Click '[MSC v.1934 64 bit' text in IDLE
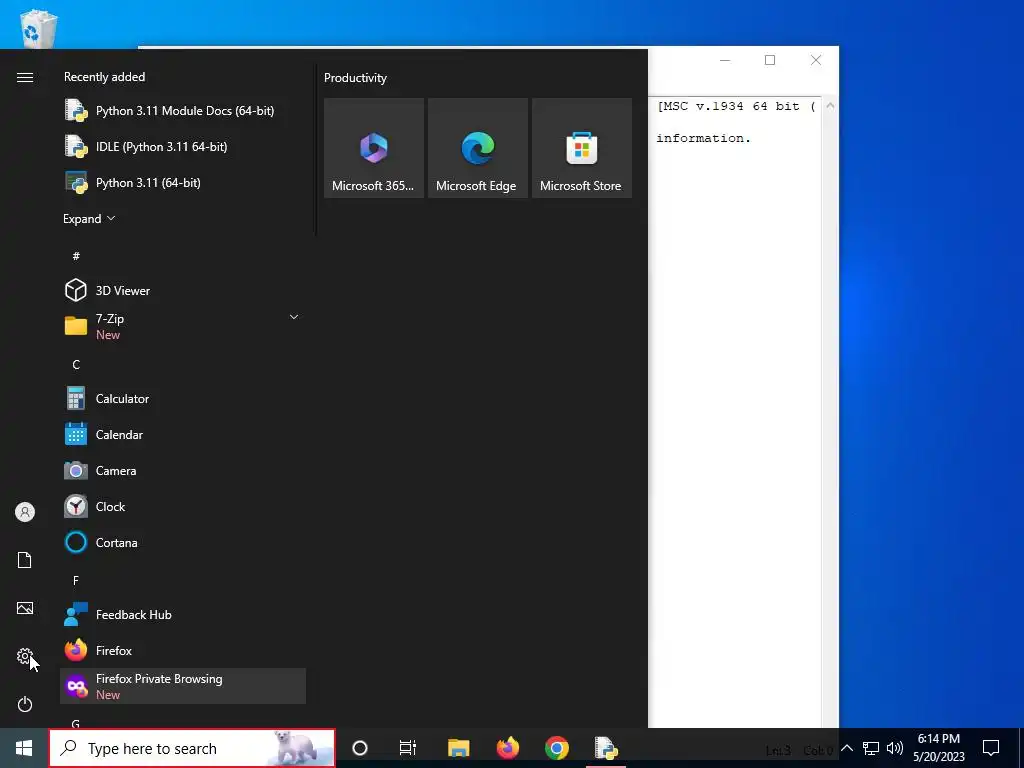Screen dimensions: 1024x768 [x=728, y=106]
